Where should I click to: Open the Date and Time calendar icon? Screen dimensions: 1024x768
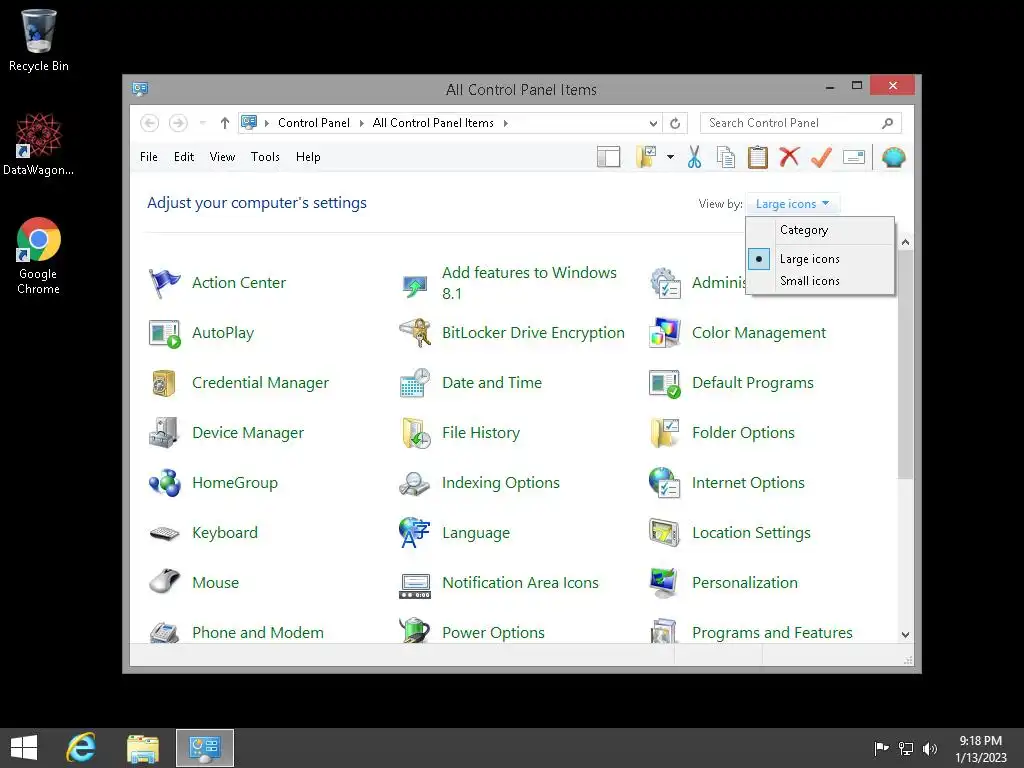[415, 383]
